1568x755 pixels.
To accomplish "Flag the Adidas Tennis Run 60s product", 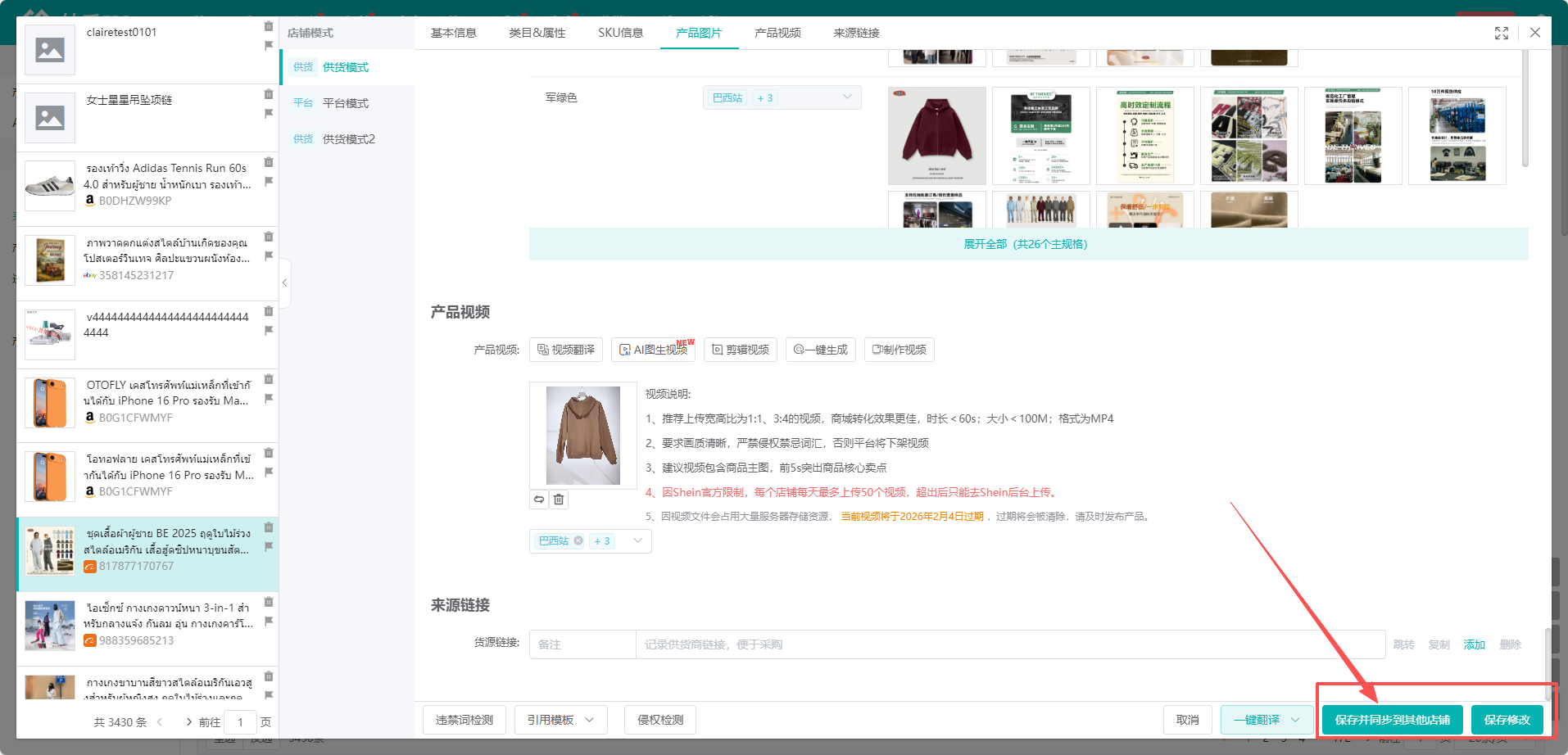I will (x=269, y=182).
